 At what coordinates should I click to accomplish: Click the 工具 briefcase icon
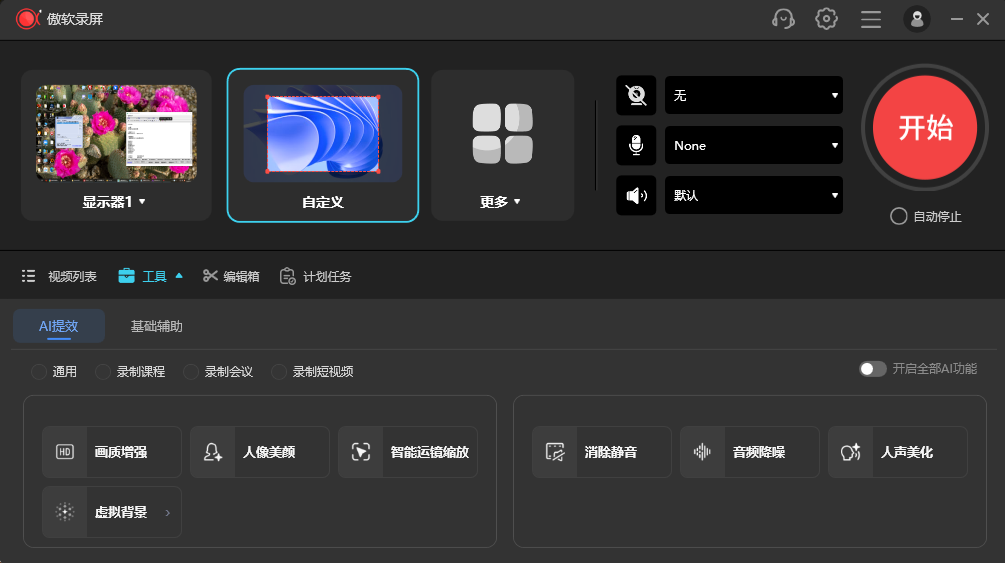click(126, 276)
